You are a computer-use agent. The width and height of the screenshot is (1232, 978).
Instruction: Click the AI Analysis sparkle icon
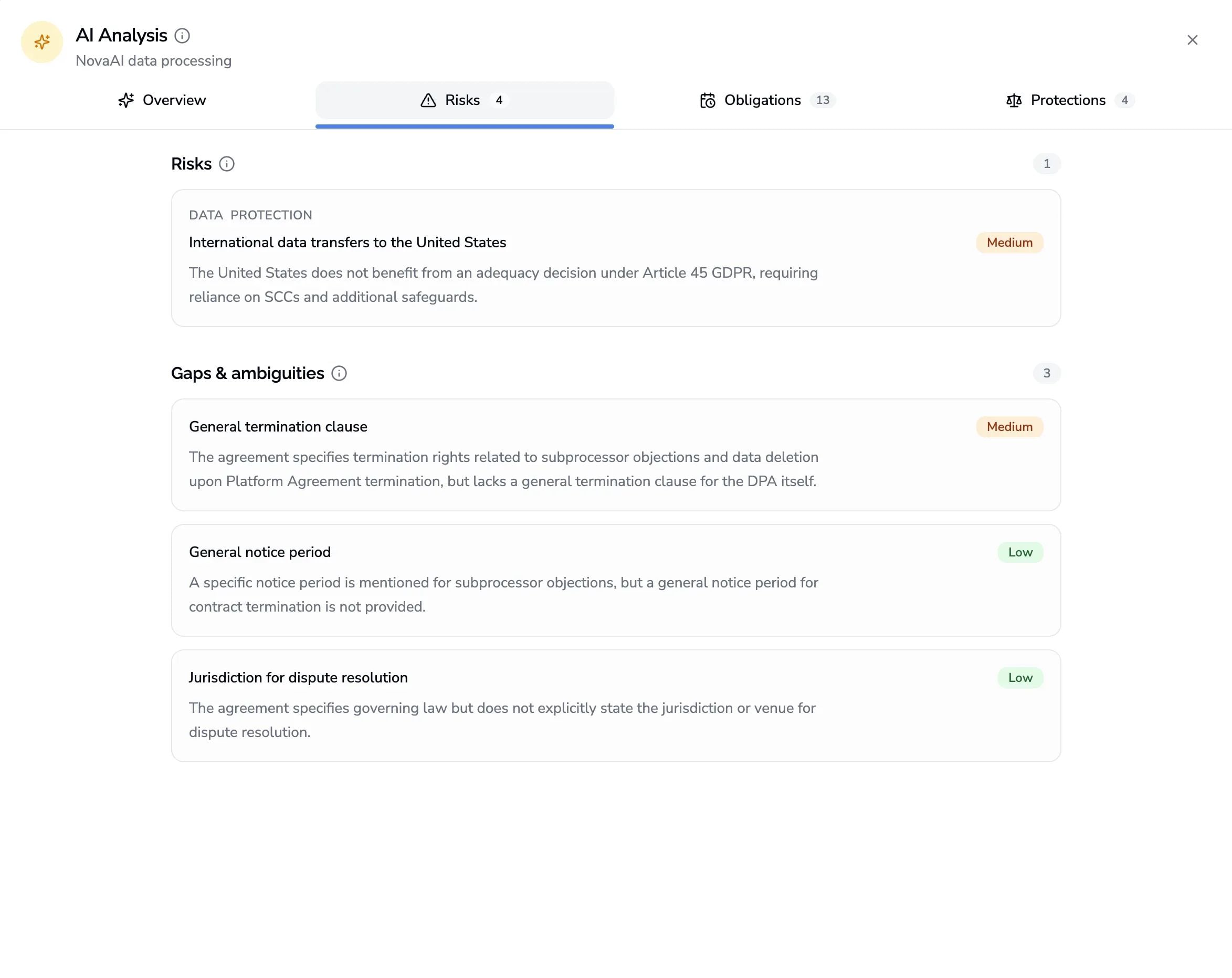[41, 41]
